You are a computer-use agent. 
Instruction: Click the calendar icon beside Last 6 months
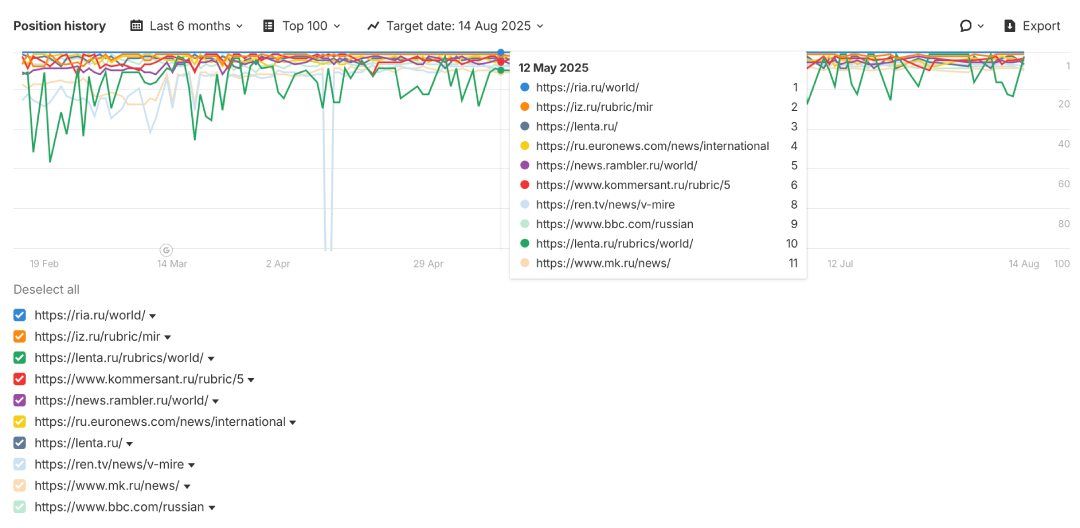(x=137, y=26)
